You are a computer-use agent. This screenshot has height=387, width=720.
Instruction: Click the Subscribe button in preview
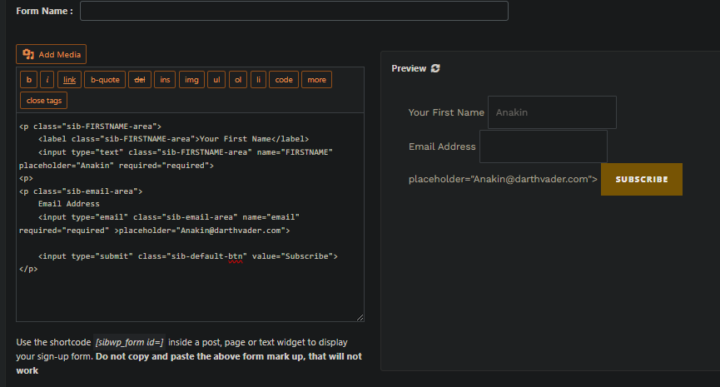coord(641,179)
